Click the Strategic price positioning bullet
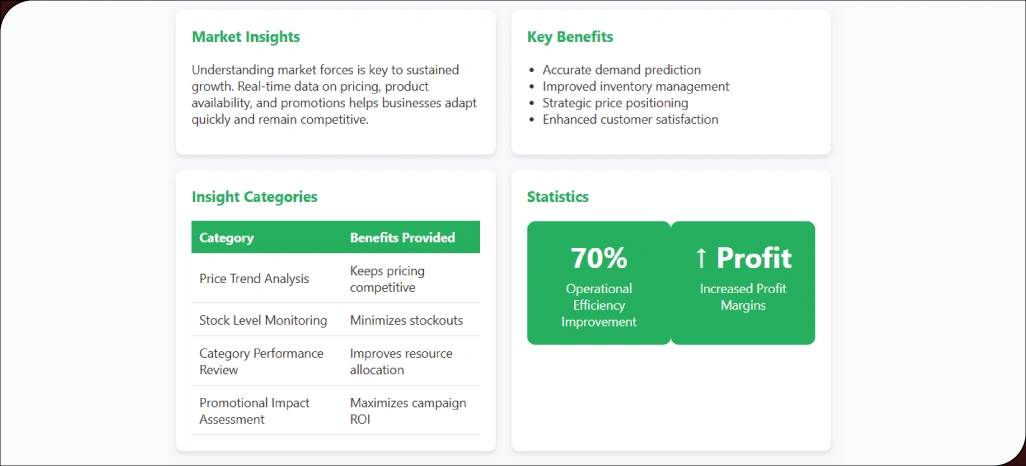Viewport: 1026px width, 466px height. (x=615, y=103)
